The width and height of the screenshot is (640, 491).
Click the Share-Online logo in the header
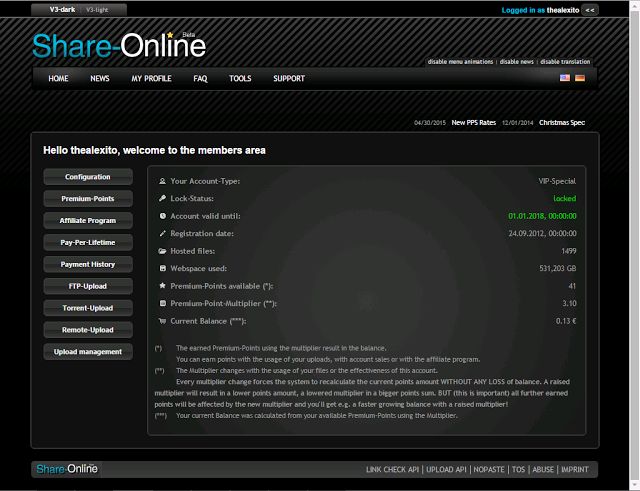[x=119, y=45]
